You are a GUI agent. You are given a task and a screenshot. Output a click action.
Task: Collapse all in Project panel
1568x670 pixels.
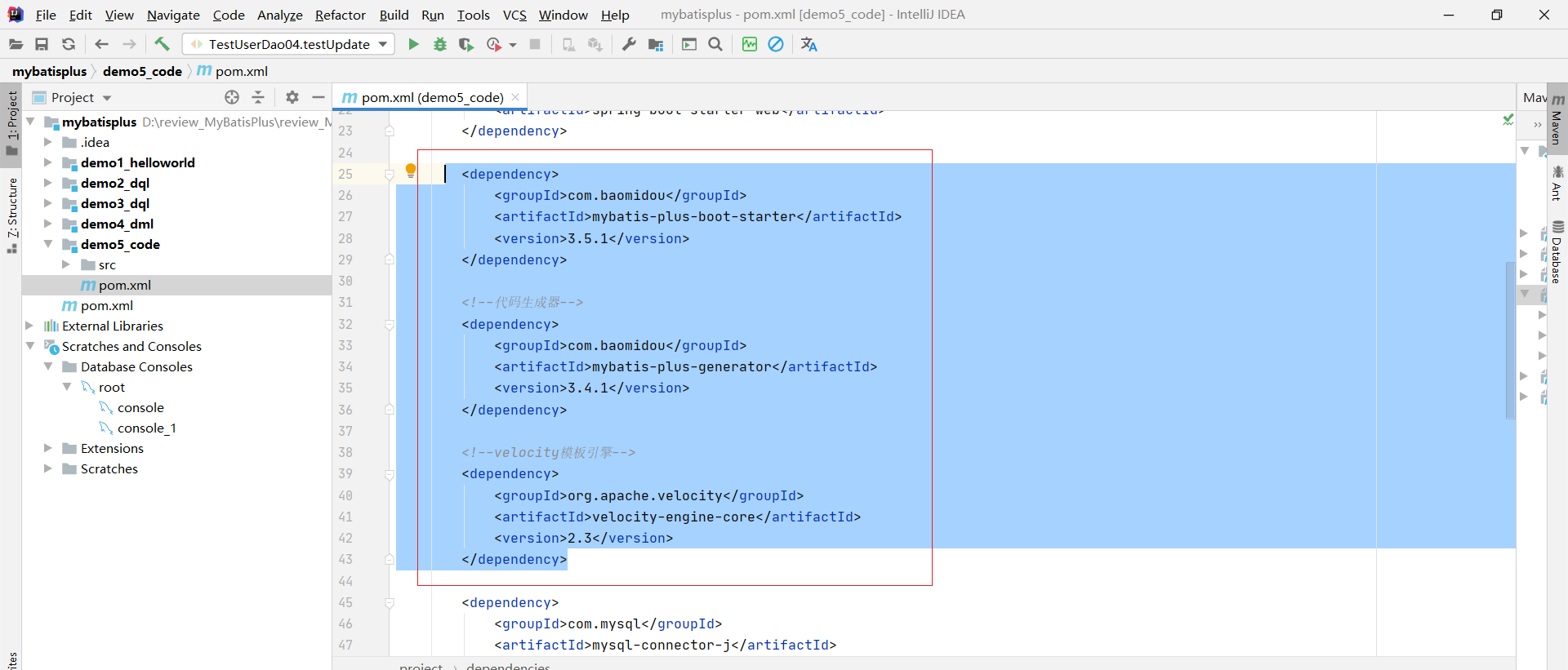coord(258,97)
